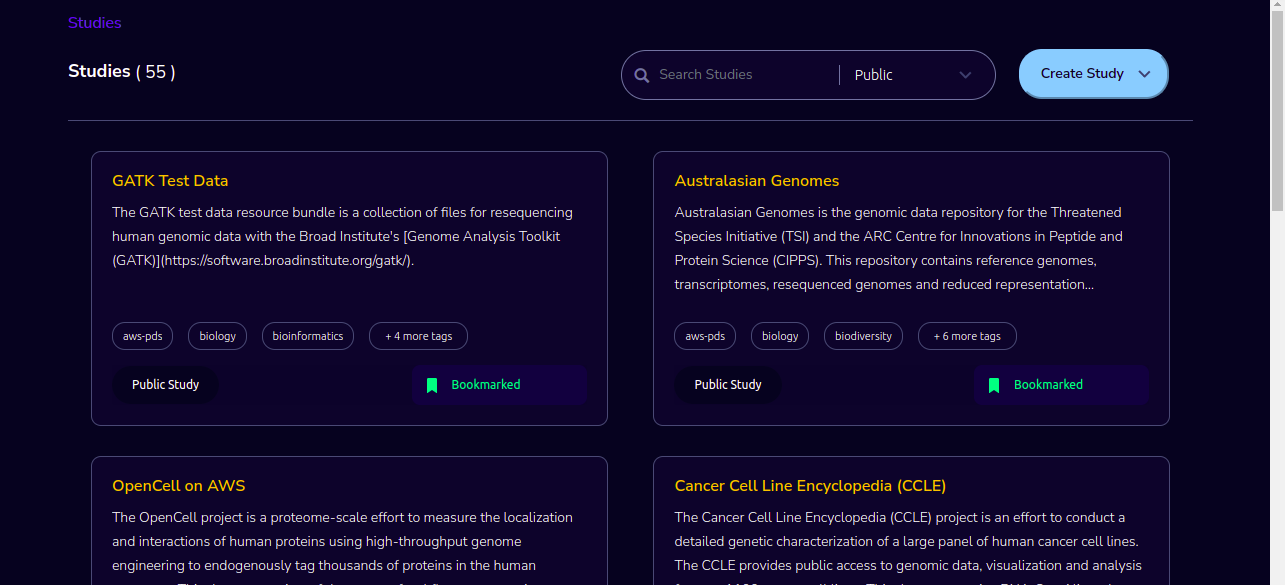Toggle Bookmarked on Australasian Genomes
1285x585 pixels.
[1061, 385]
